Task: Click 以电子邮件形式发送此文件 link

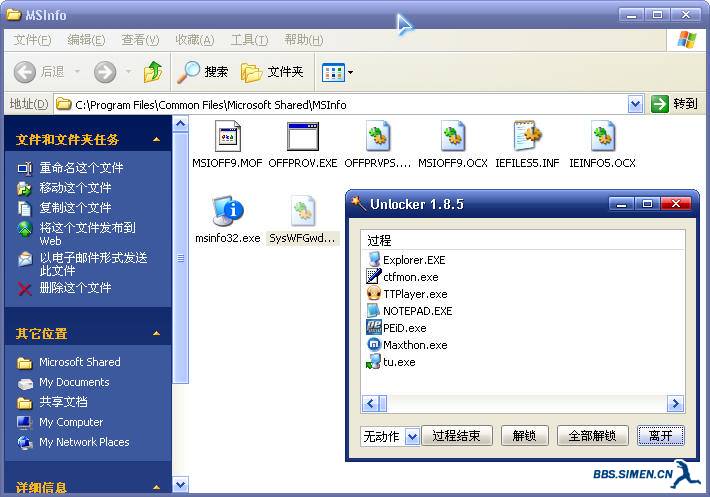Action: (93, 264)
